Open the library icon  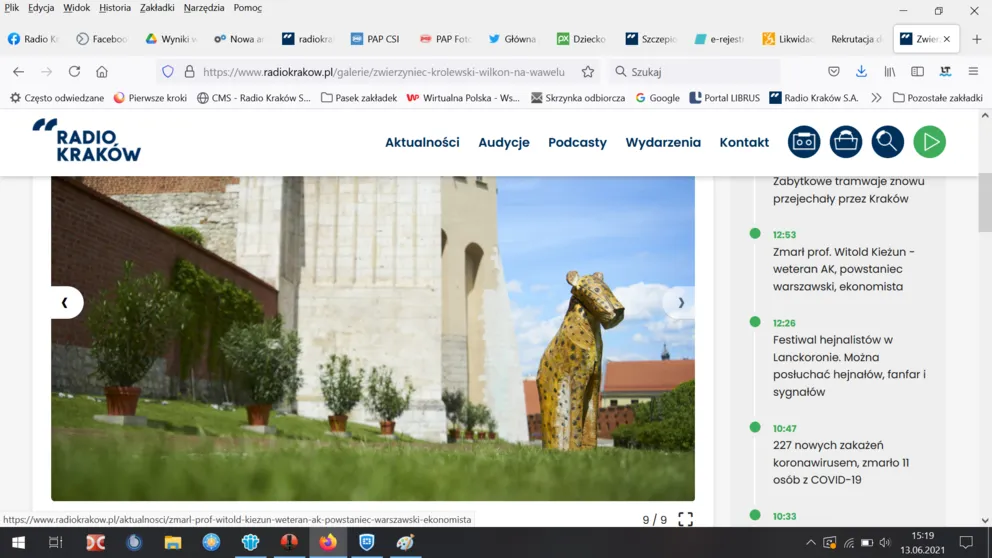[x=890, y=71]
